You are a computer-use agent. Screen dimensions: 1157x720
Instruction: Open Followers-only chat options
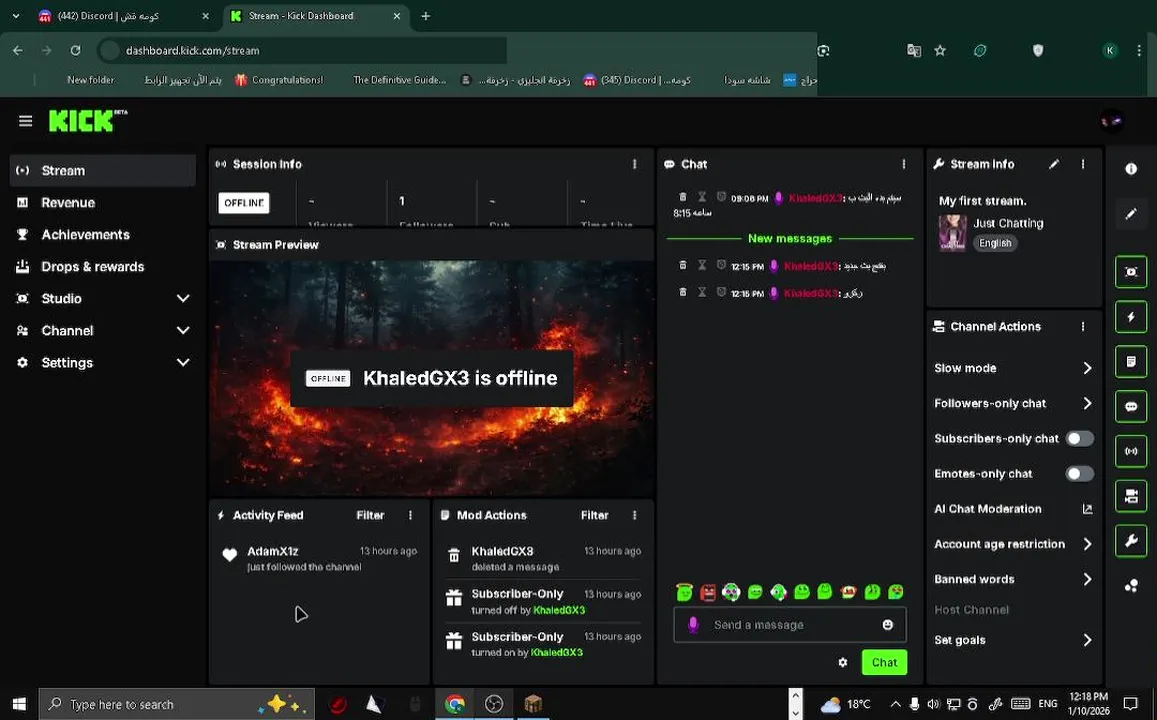click(x=1013, y=404)
